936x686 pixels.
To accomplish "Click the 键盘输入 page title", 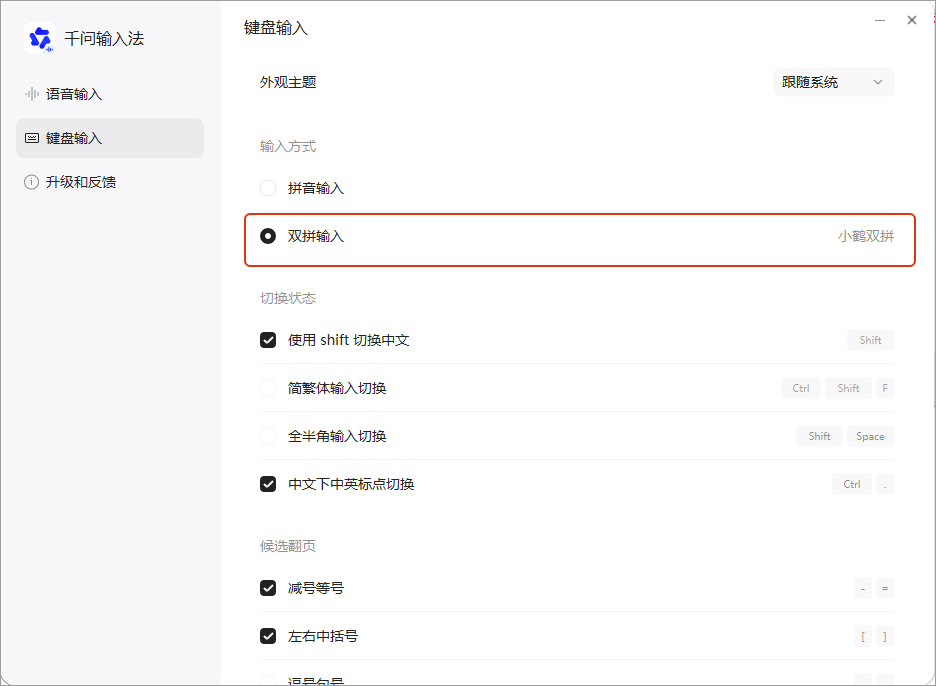I will pyautogui.click(x=276, y=27).
